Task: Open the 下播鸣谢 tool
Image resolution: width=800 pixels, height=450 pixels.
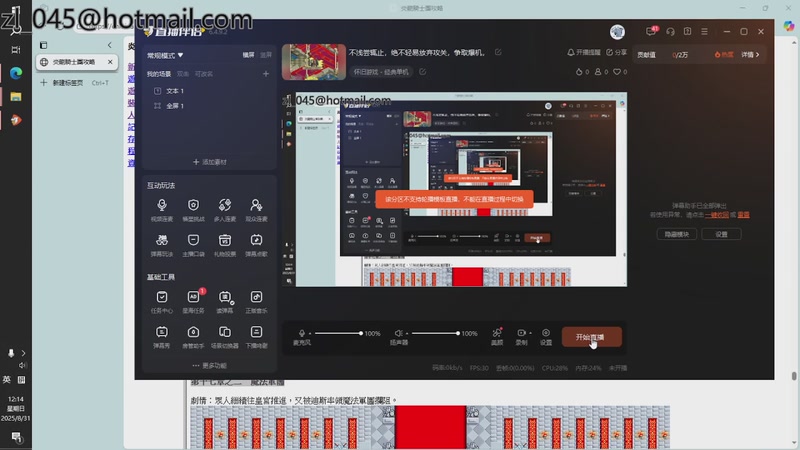Action: (256, 337)
